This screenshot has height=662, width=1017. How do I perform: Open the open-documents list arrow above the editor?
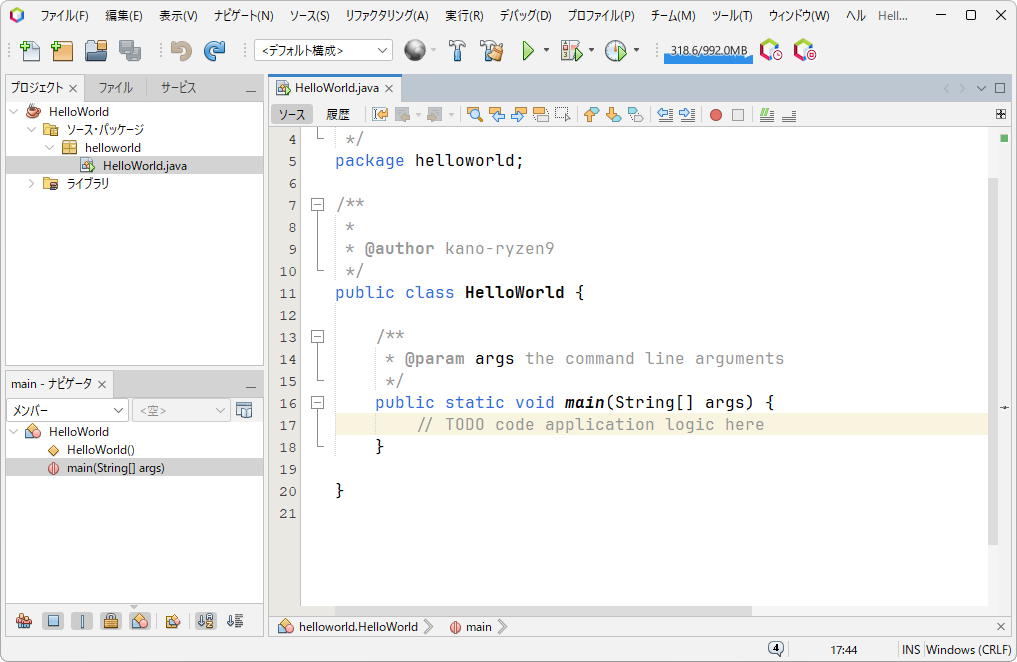pos(981,88)
